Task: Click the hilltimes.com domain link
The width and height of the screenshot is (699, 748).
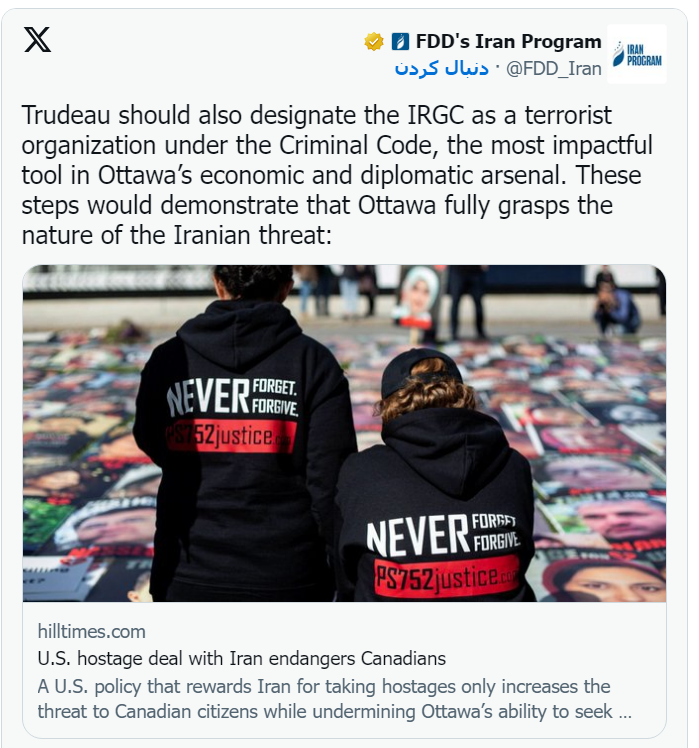Action: pos(92,632)
